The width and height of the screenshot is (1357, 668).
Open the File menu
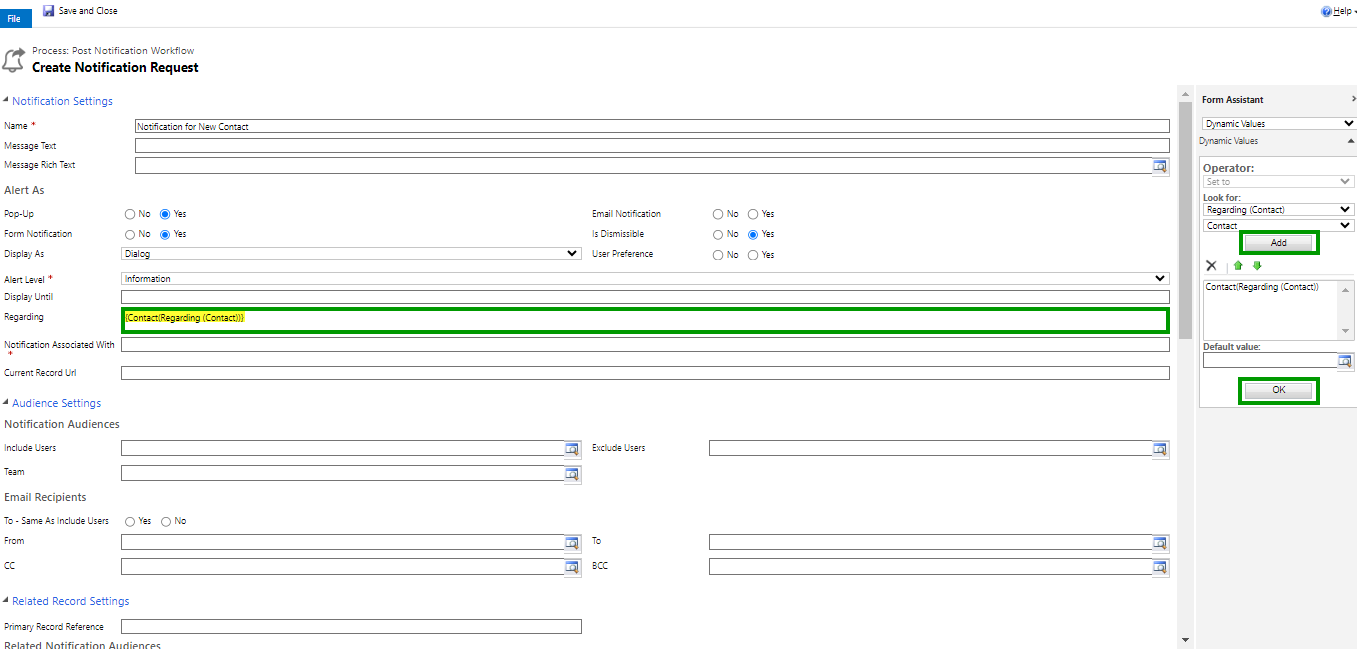(14, 19)
